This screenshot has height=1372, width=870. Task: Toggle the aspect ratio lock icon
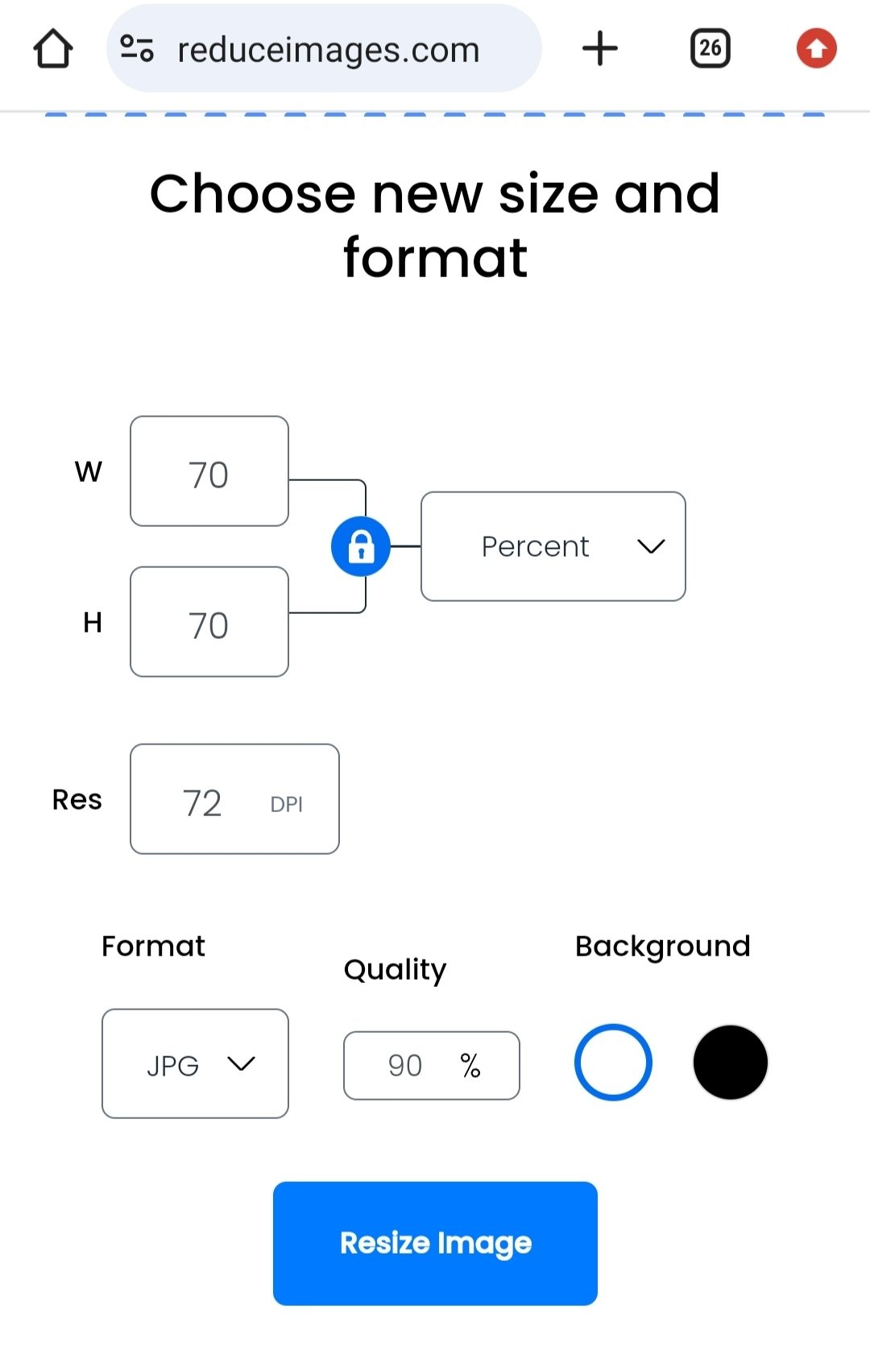361,546
